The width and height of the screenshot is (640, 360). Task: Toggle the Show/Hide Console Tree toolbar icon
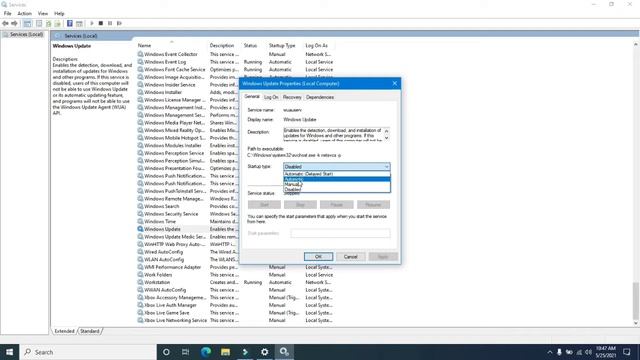point(27,23)
